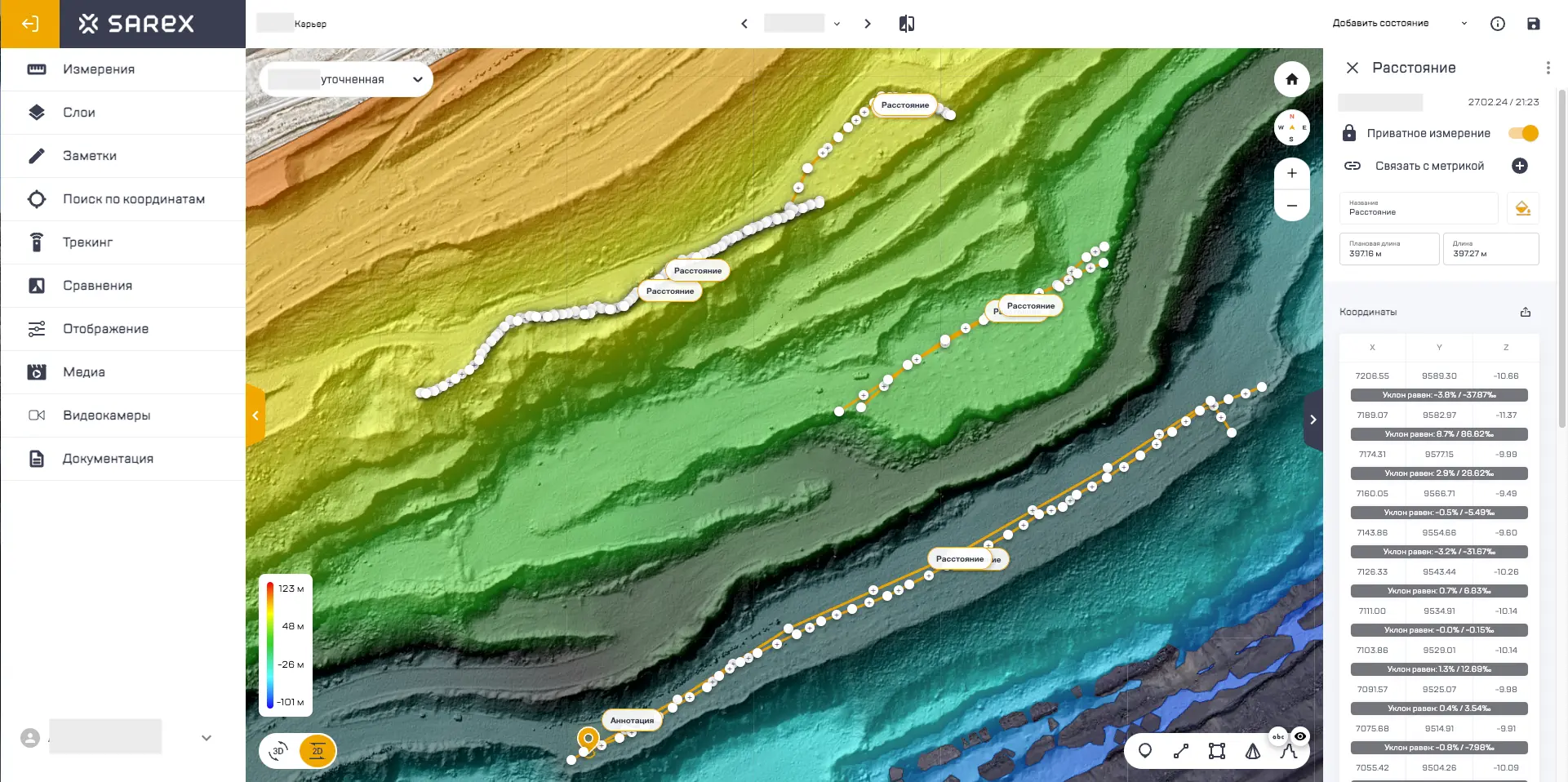Select the point marker tool
Screen dimensions: 1568x782
1145,751
